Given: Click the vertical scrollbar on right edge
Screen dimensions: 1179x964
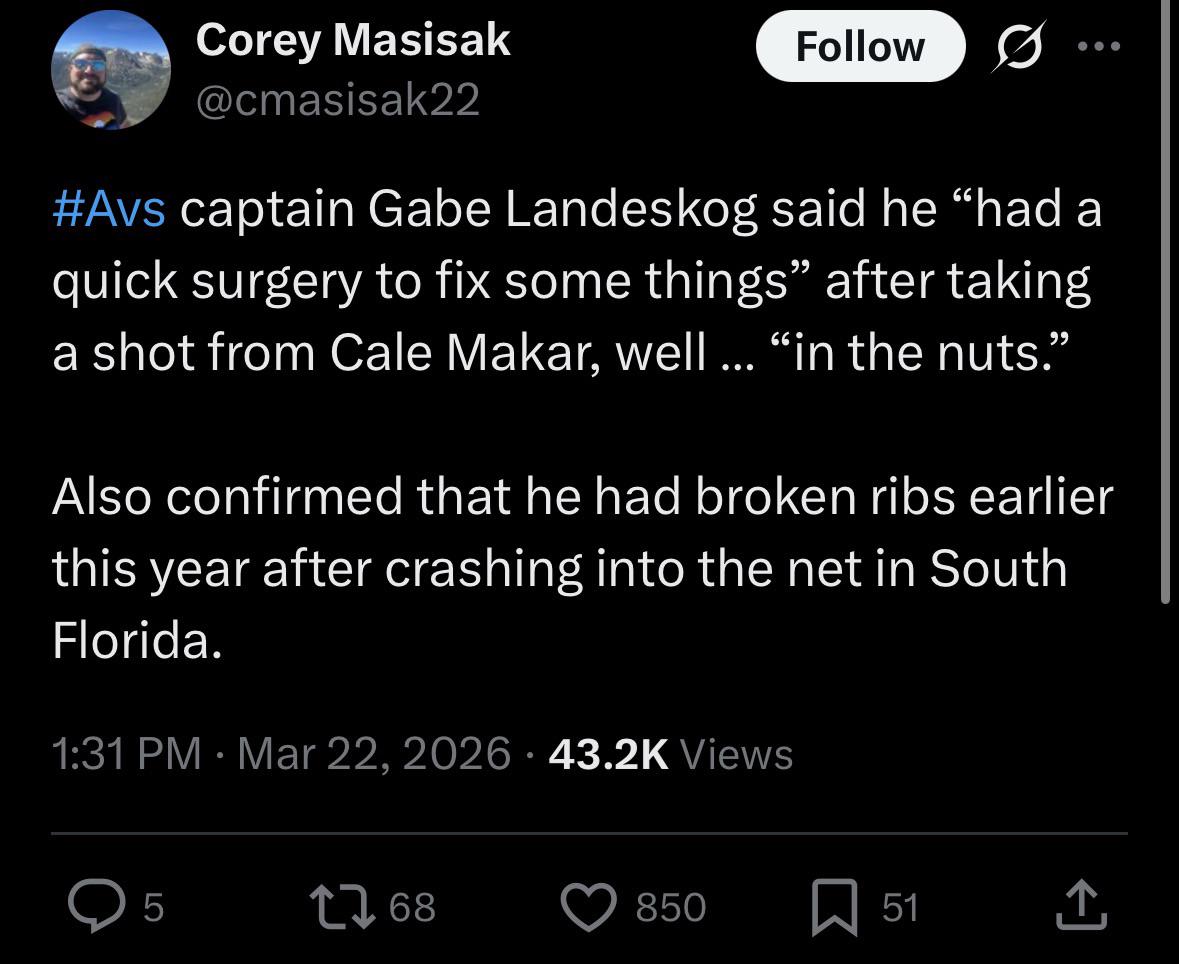Looking at the screenshot, I should 1165,300.
